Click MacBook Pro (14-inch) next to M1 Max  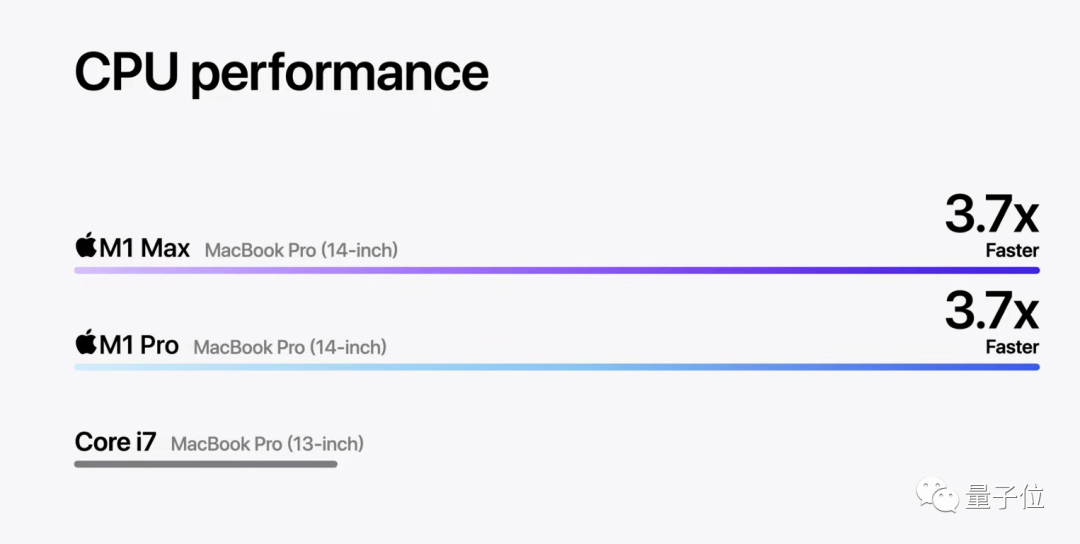(x=301, y=250)
